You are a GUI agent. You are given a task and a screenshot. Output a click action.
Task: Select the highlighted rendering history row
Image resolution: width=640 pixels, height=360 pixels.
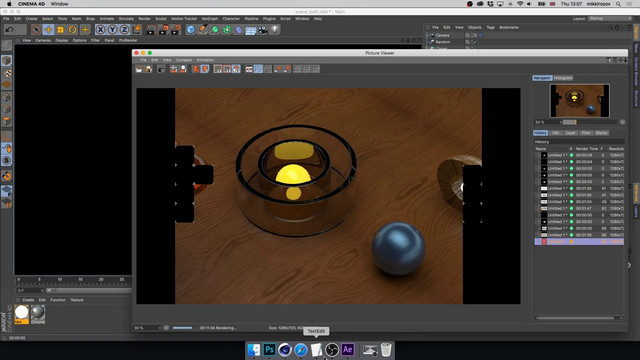coord(579,242)
